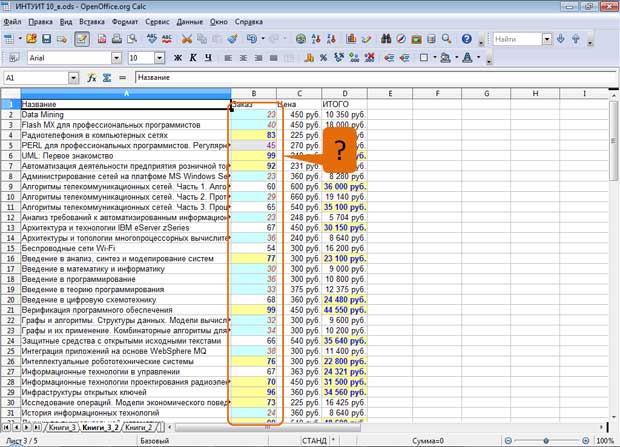Find previous with the up arrow
The image size is (620, 447).
[576, 39]
